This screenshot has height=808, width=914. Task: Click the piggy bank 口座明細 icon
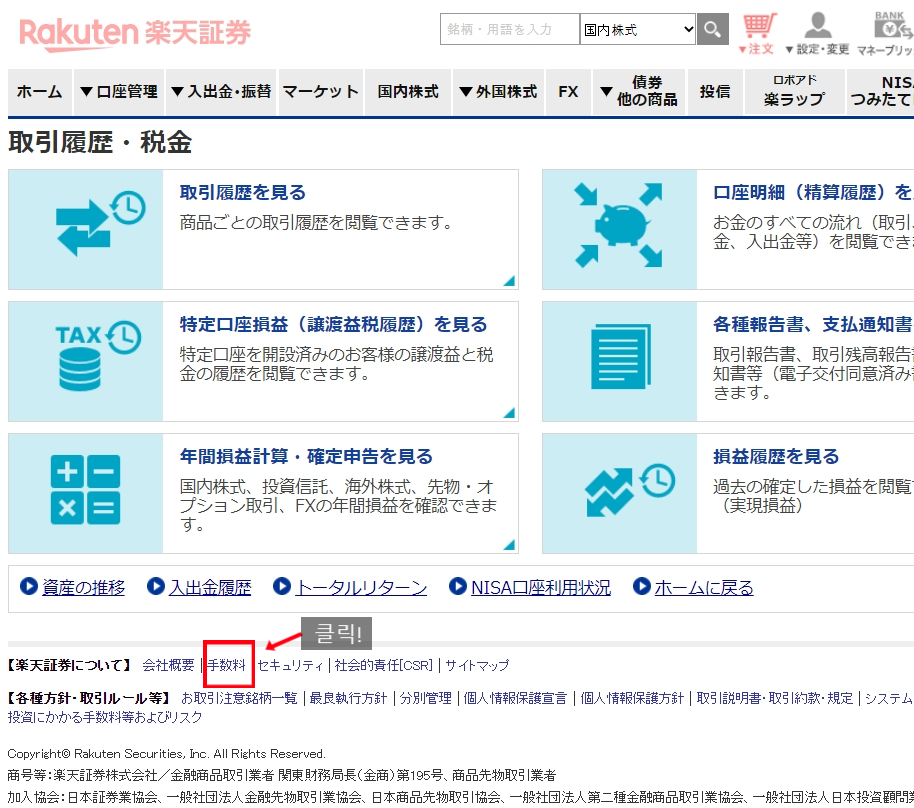coord(618,225)
